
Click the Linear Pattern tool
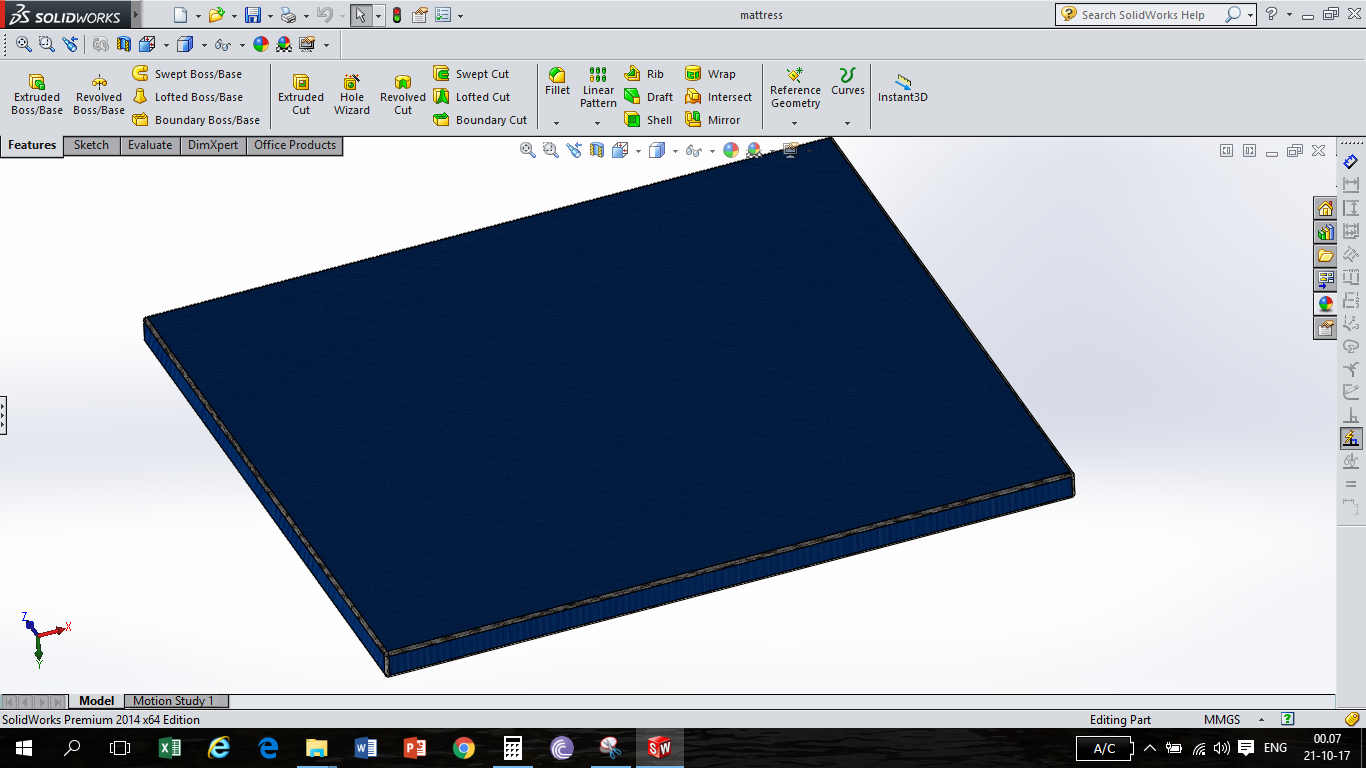tap(598, 88)
